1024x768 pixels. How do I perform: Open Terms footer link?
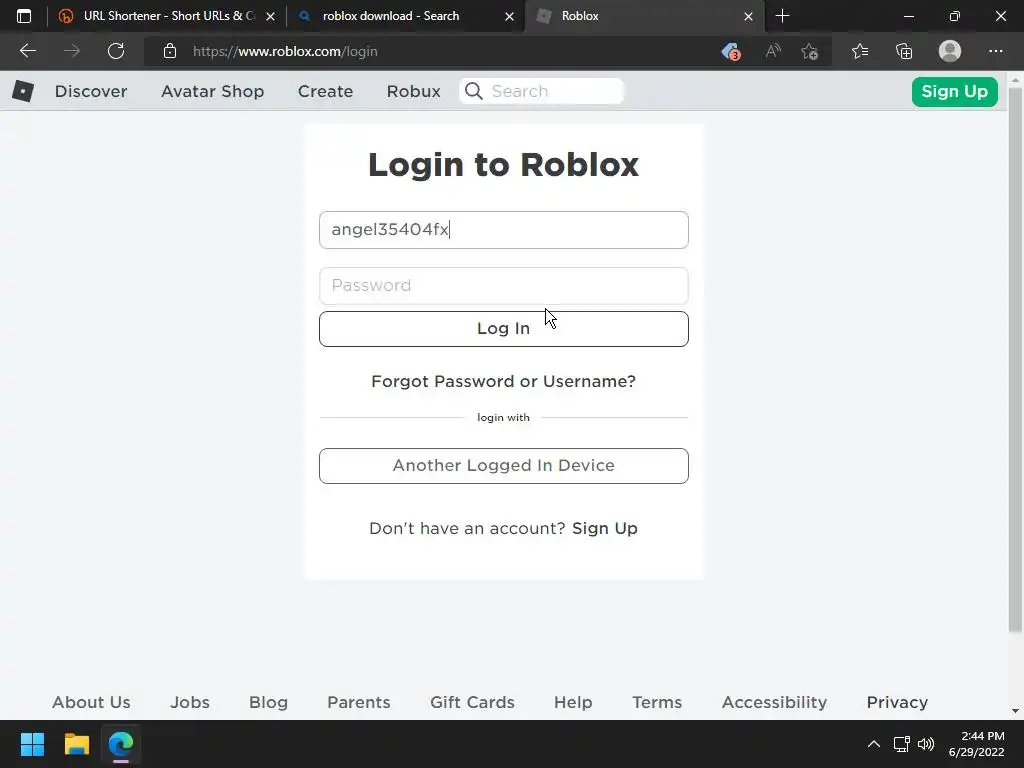pyautogui.click(x=657, y=702)
